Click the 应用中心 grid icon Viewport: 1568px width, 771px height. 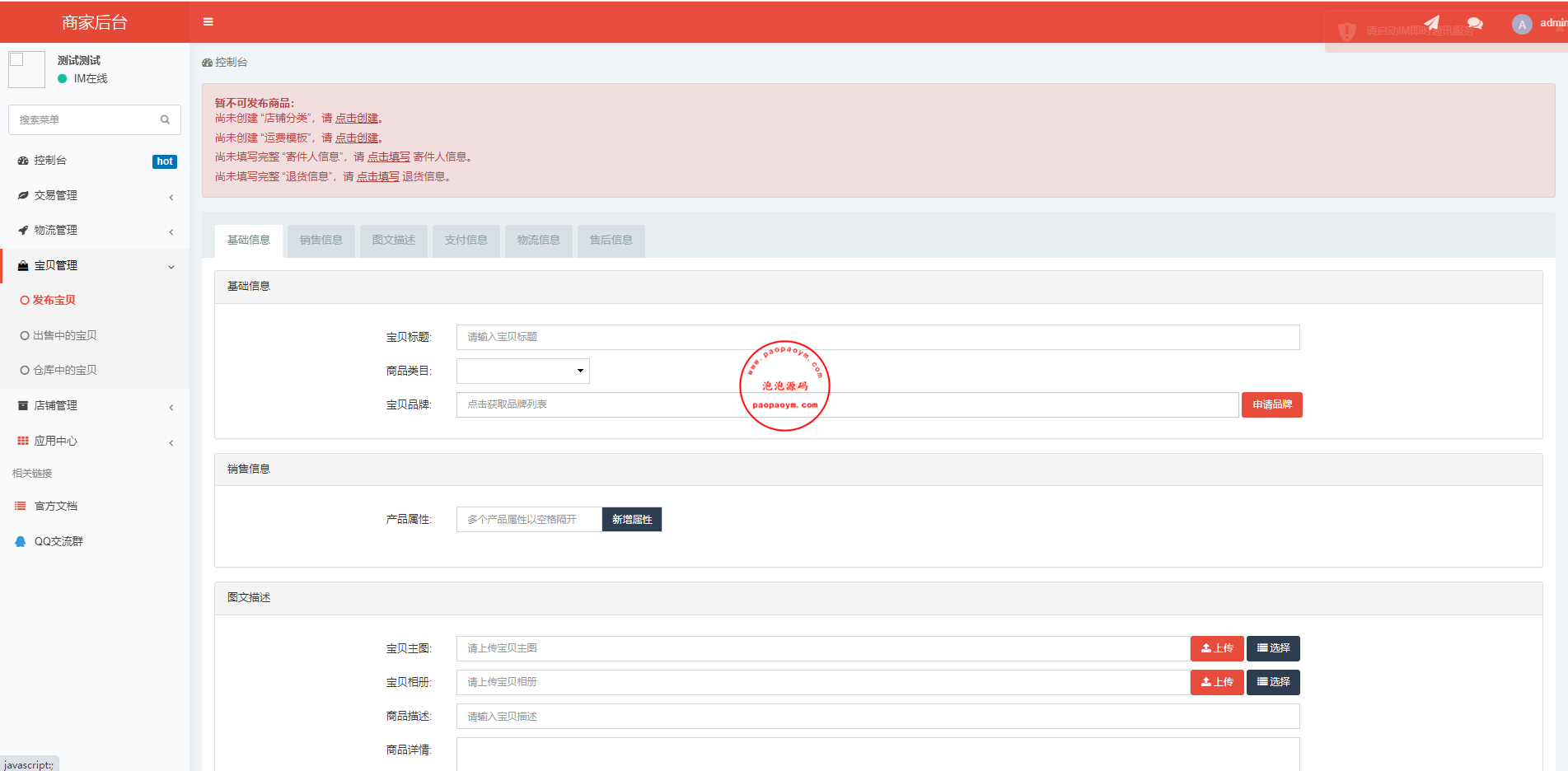pos(22,441)
